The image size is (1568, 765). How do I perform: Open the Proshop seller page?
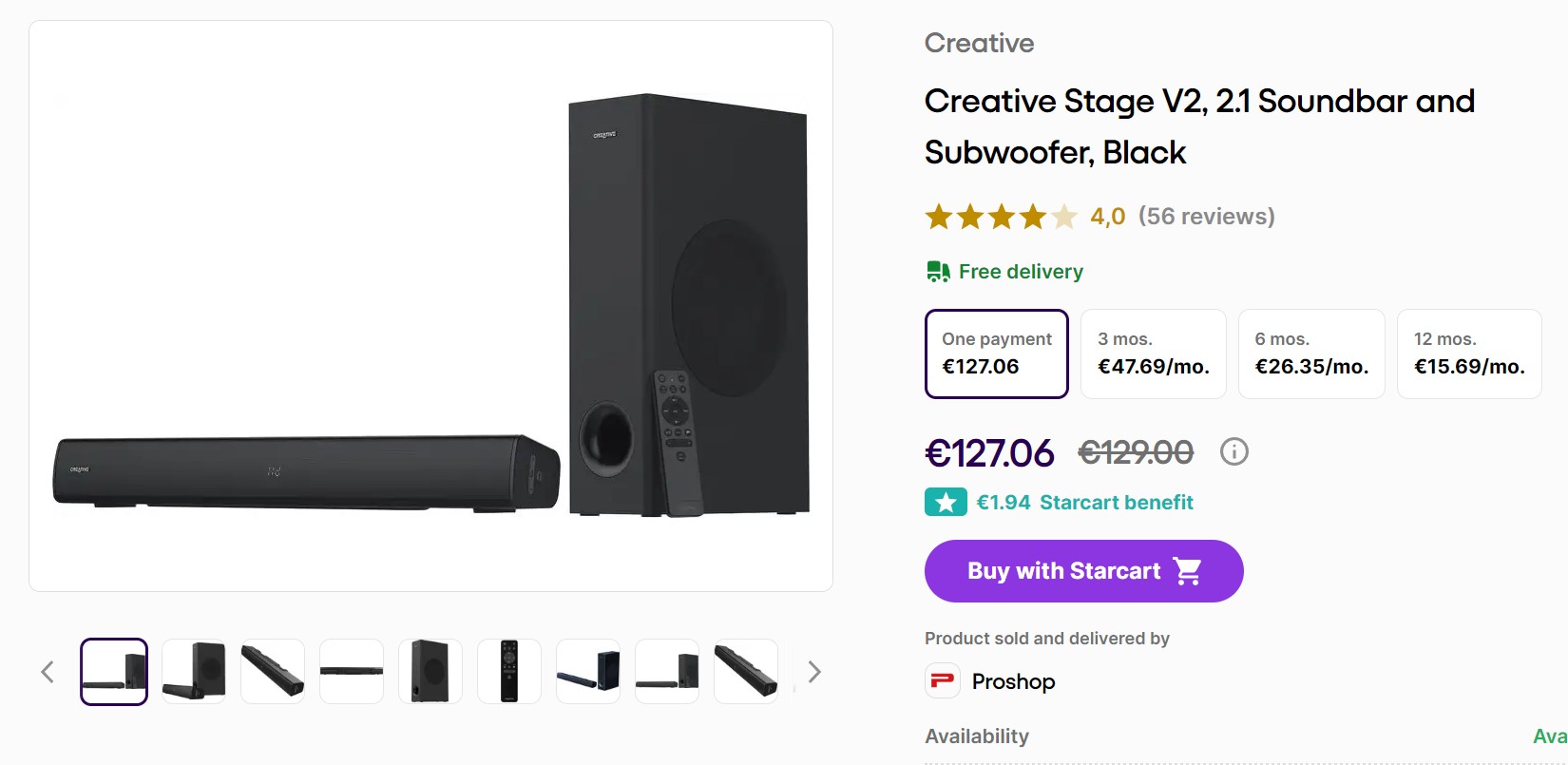pyautogui.click(x=1013, y=681)
